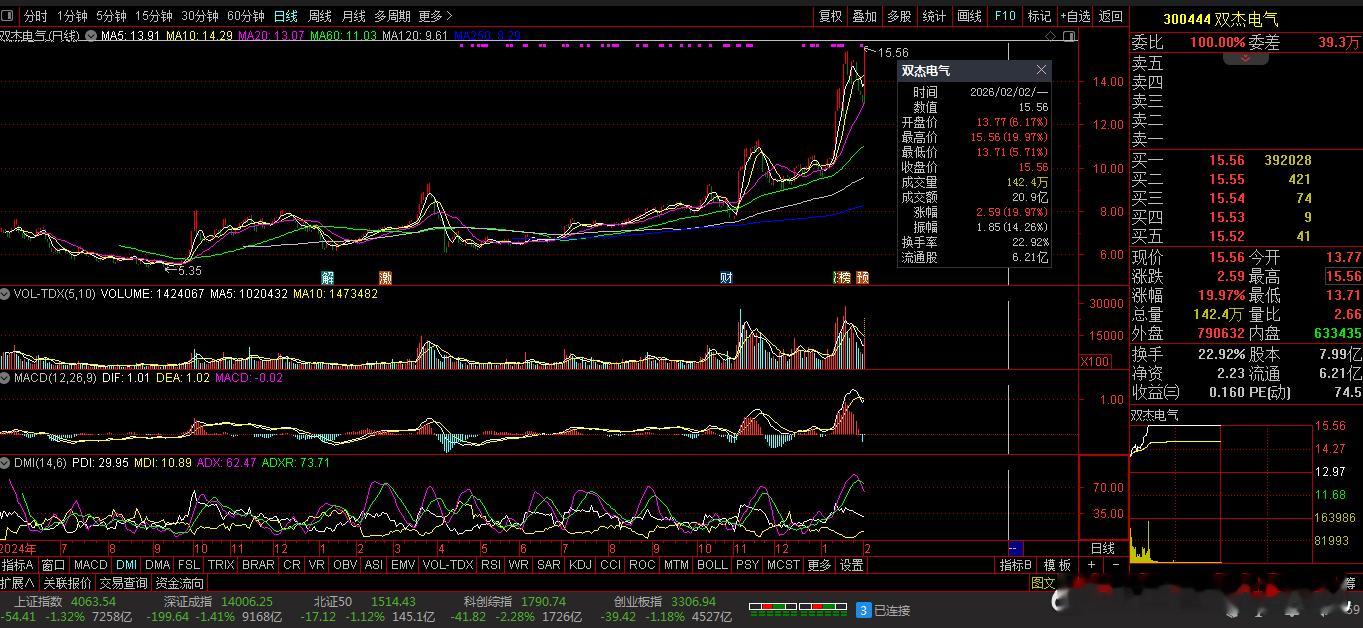Close the 双杰电气 data tooltip popup
1363x628 pixels.
(x=1041, y=70)
